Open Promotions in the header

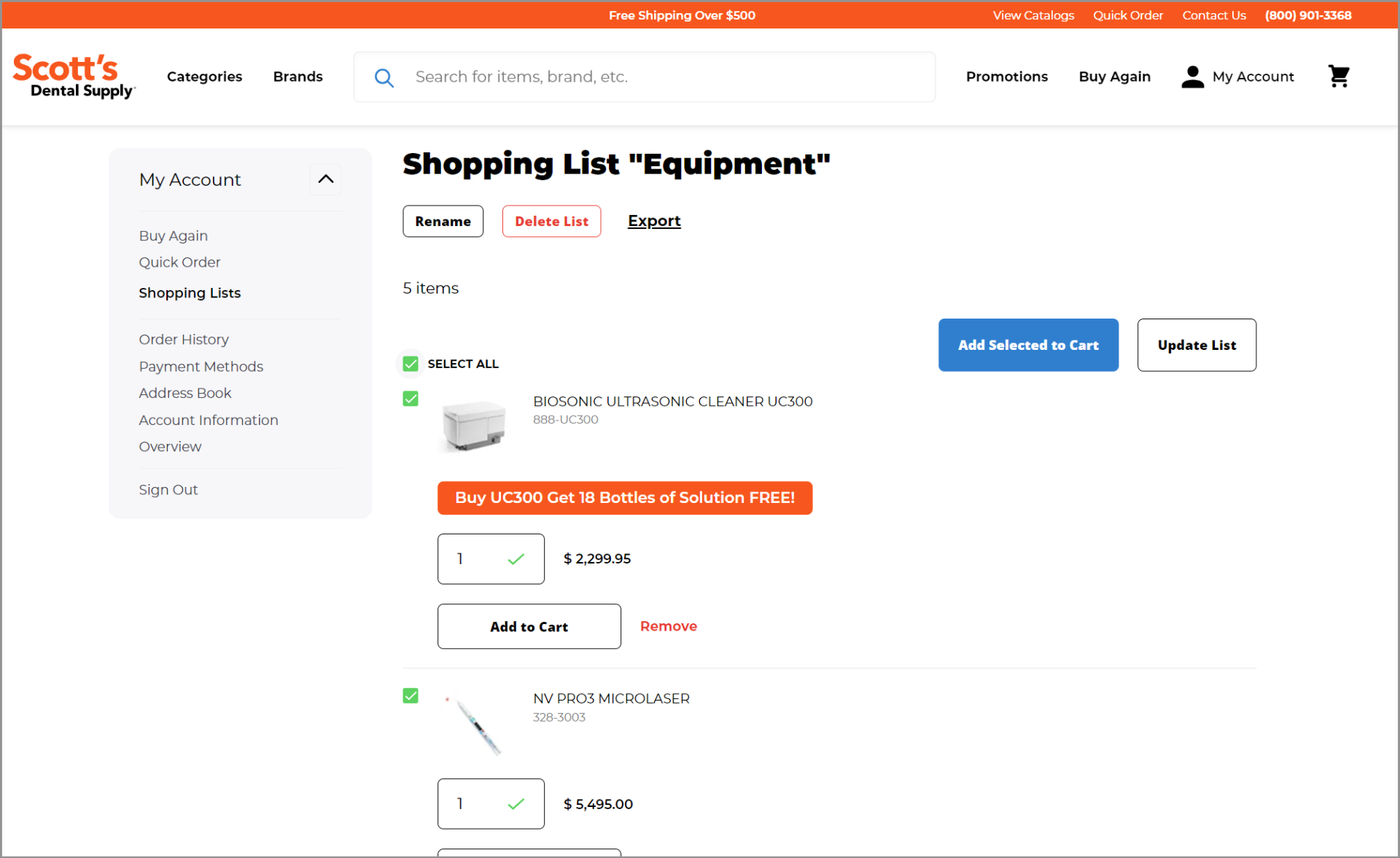click(1007, 77)
